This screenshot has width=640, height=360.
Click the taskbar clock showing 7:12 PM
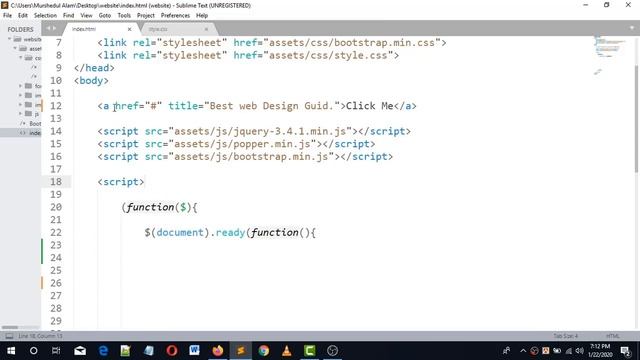coord(600,351)
